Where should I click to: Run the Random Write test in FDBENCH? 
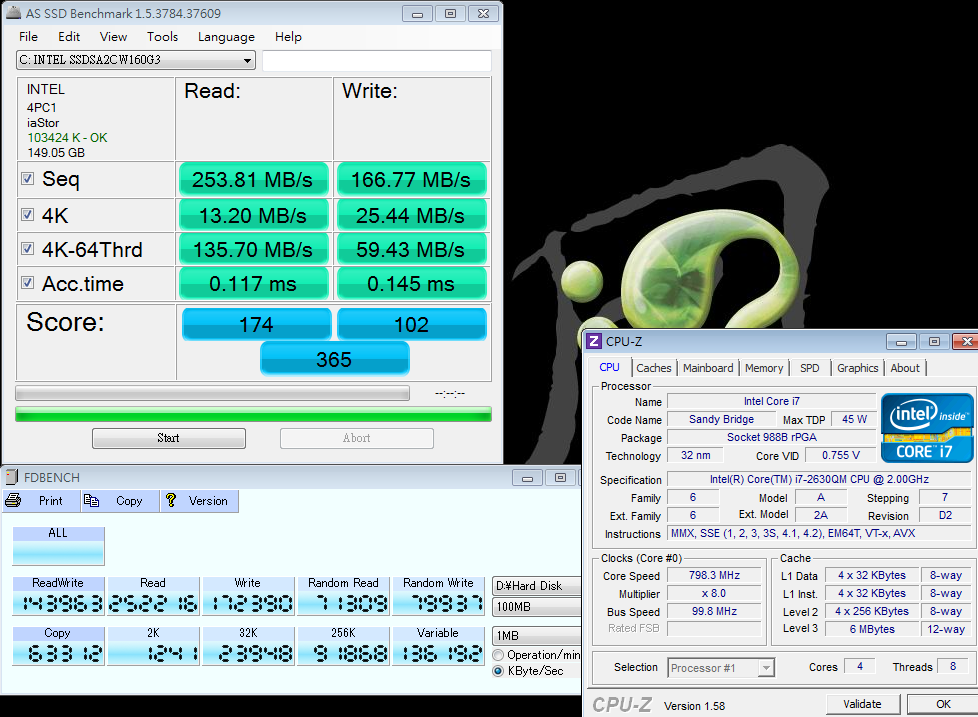tap(438, 595)
